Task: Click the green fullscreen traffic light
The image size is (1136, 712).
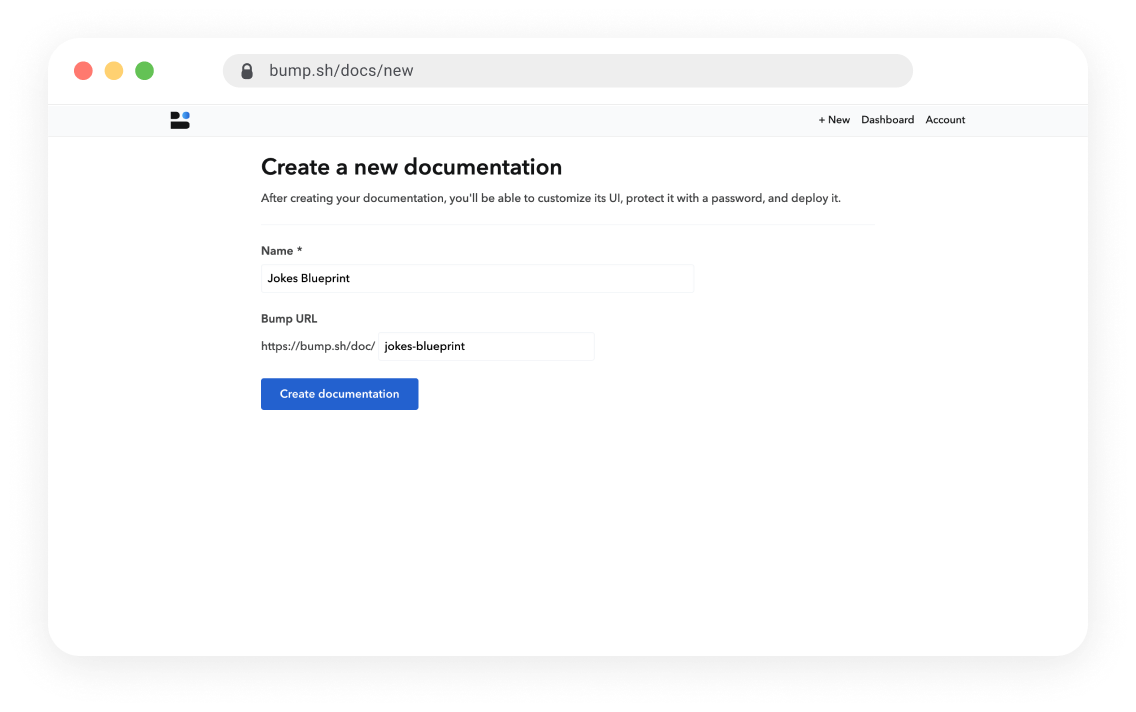Action: pyautogui.click(x=144, y=70)
